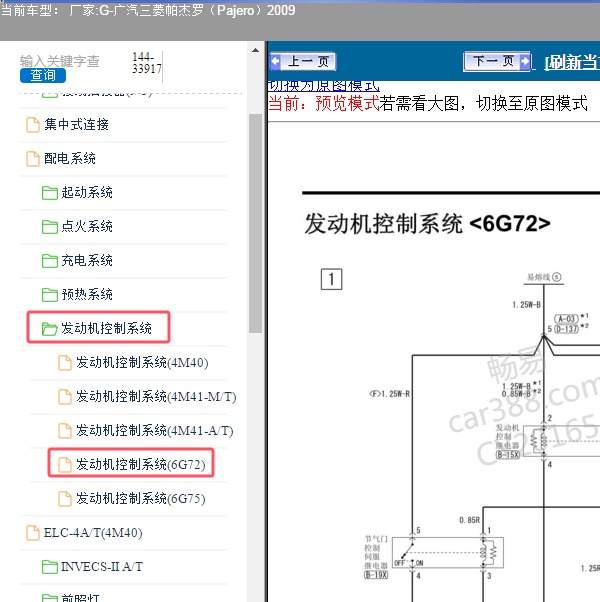Select 发动机控制系统(6G72) entry

click(140, 465)
